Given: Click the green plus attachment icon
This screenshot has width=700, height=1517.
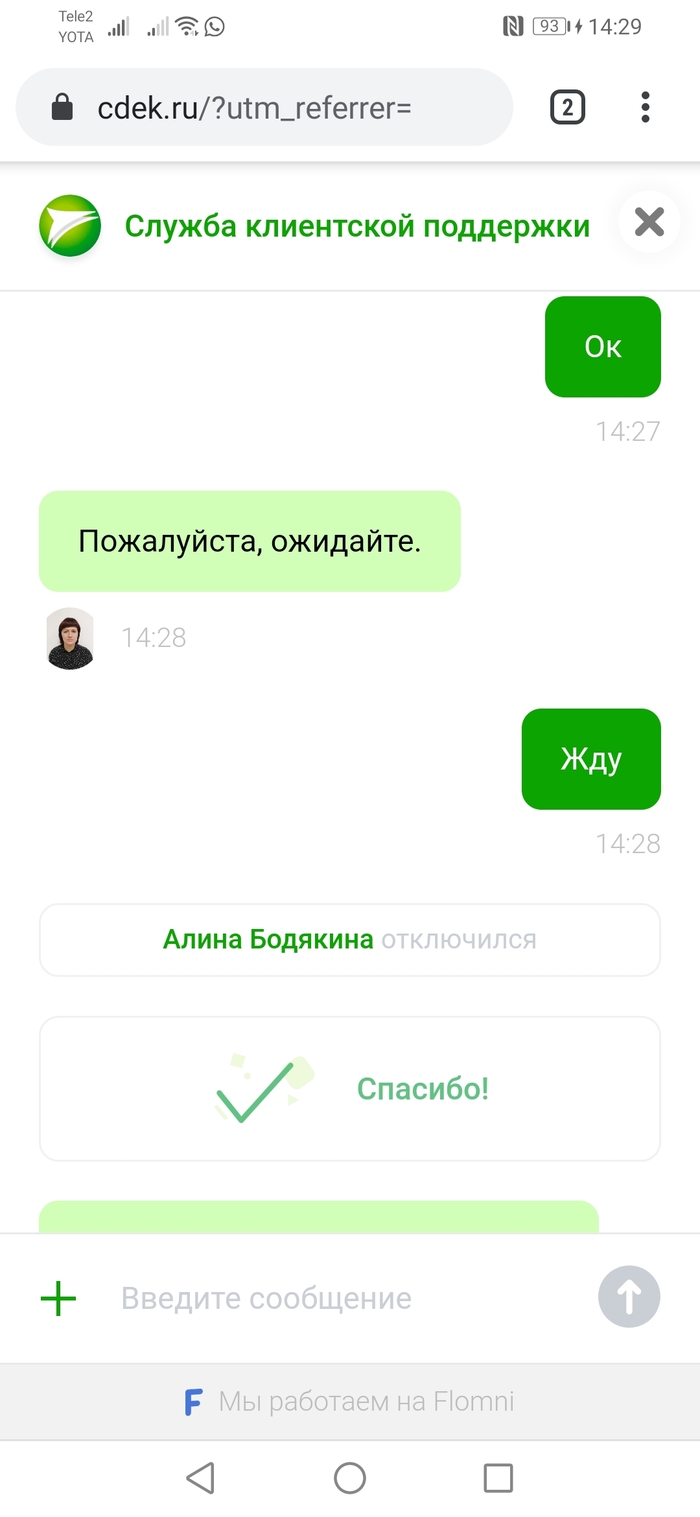Looking at the screenshot, I should point(58,1298).
